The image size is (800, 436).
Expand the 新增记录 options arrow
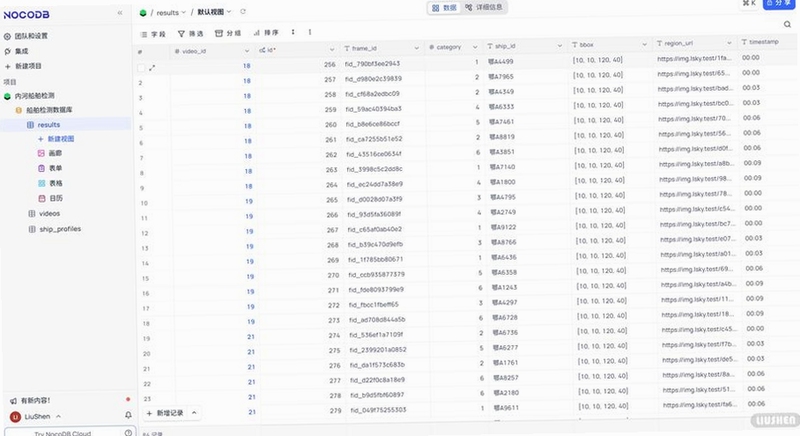pos(194,413)
